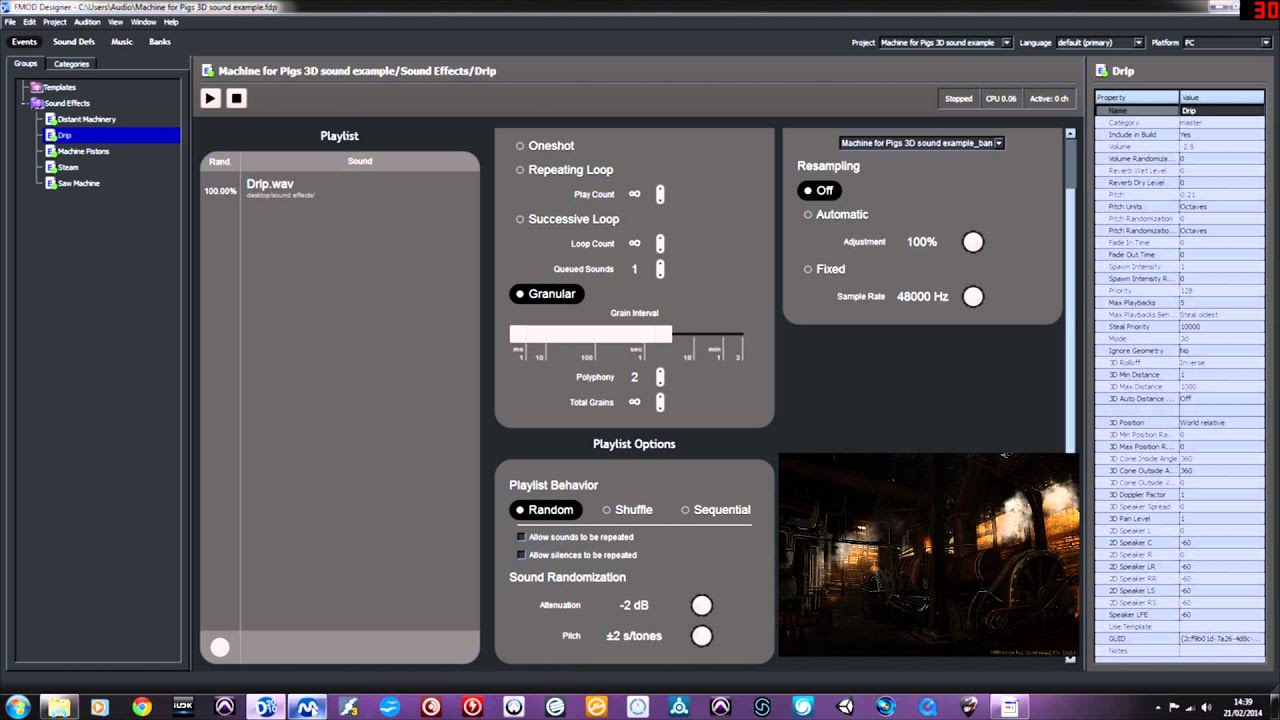Select the Successive Loop mode
Viewport: 1280px width, 720px height.
click(x=567, y=219)
